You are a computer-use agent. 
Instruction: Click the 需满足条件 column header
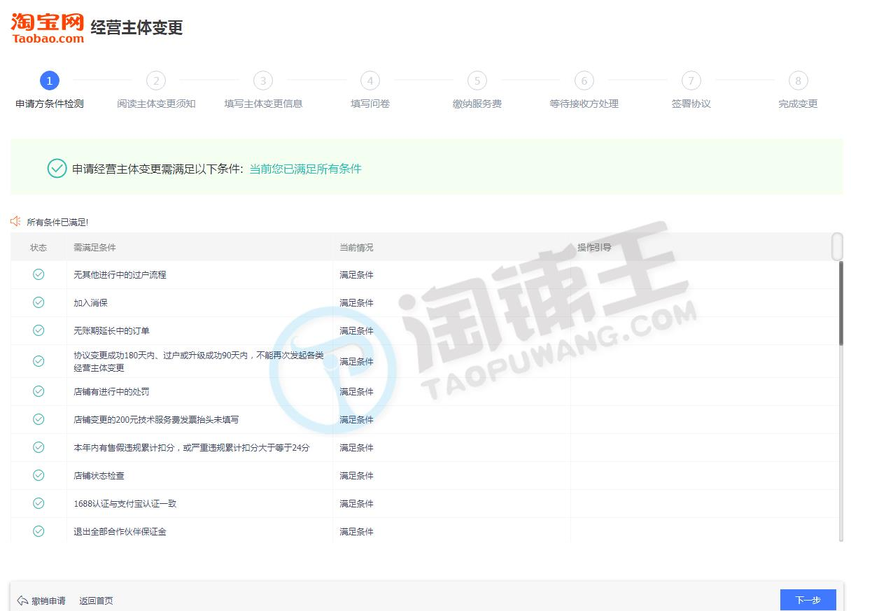coord(95,247)
